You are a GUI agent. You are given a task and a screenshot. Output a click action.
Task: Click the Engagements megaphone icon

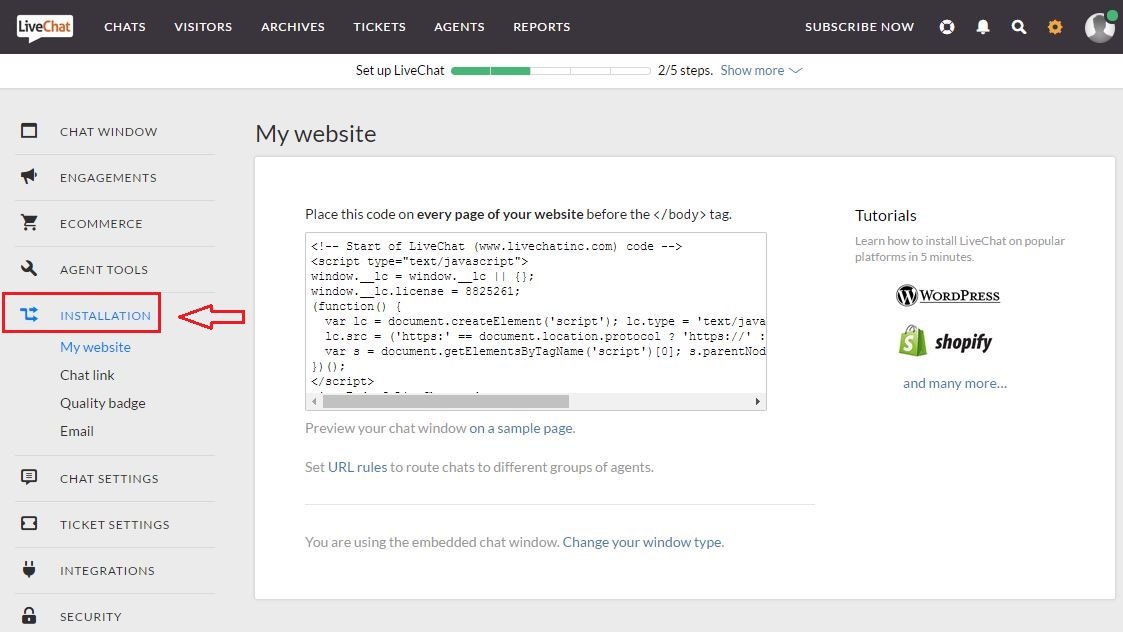click(x=29, y=176)
